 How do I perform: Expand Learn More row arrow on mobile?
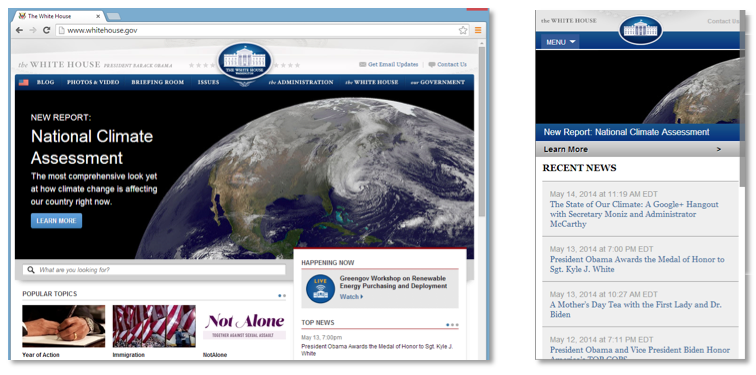coord(718,149)
